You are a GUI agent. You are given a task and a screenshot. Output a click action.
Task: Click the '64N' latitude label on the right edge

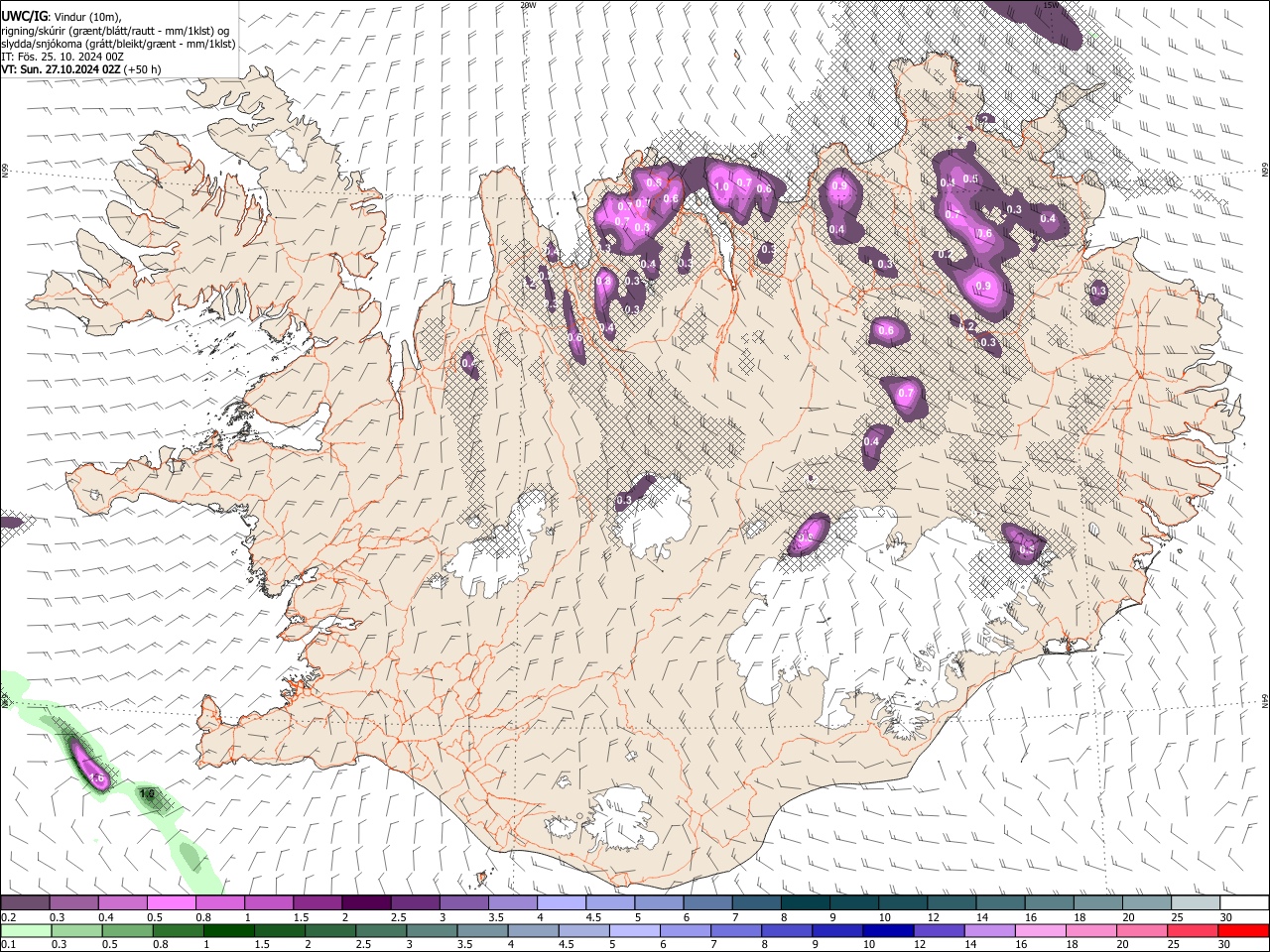click(1264, 701)
